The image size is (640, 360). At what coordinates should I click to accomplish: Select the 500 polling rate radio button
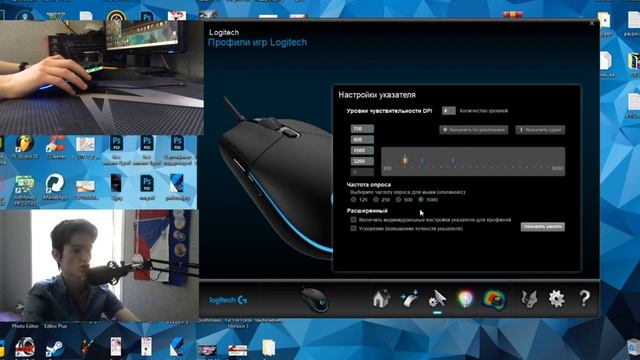point(398,200)
